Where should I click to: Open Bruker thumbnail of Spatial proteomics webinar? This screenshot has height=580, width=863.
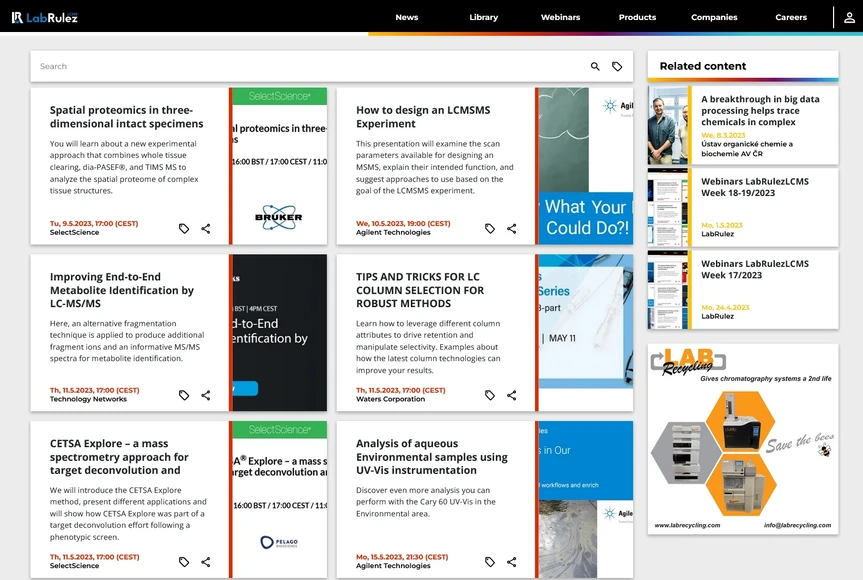point(278,166)
